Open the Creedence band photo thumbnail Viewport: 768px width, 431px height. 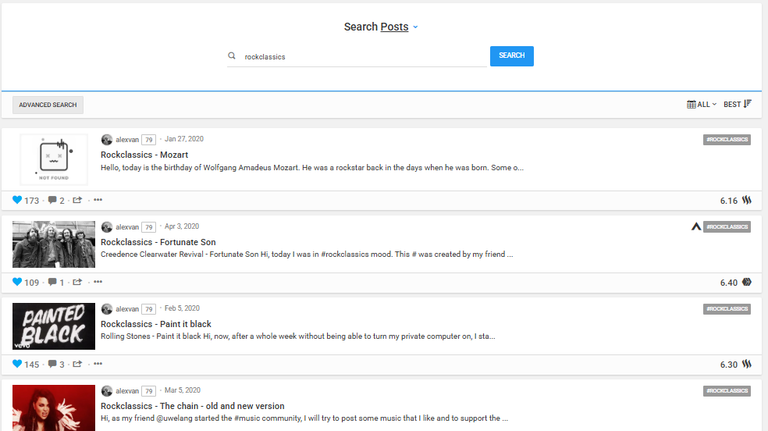point(54,244)
